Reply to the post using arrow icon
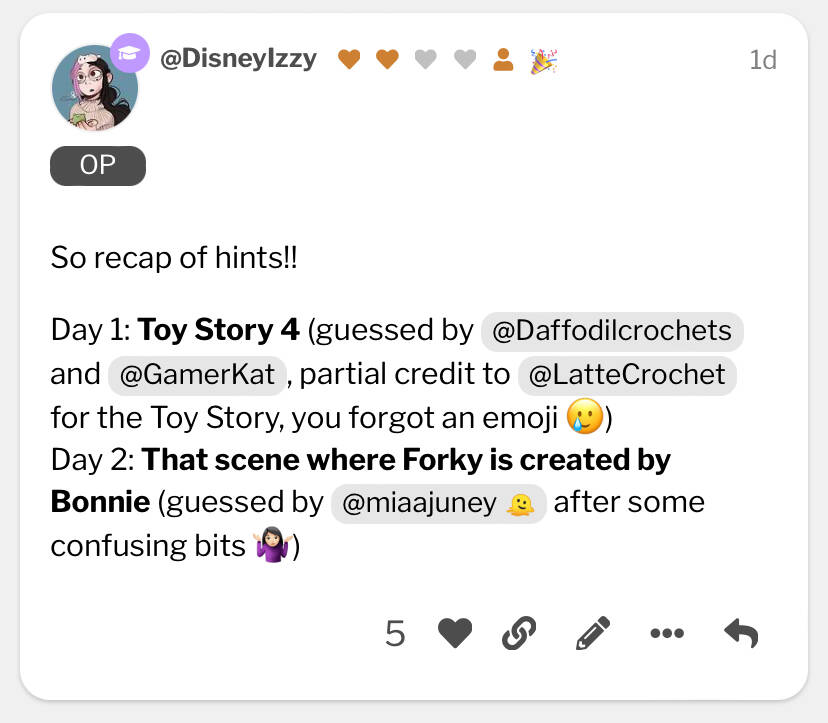Image resolution: width=828 pixels, height=723 pixels. coord(741,633)
